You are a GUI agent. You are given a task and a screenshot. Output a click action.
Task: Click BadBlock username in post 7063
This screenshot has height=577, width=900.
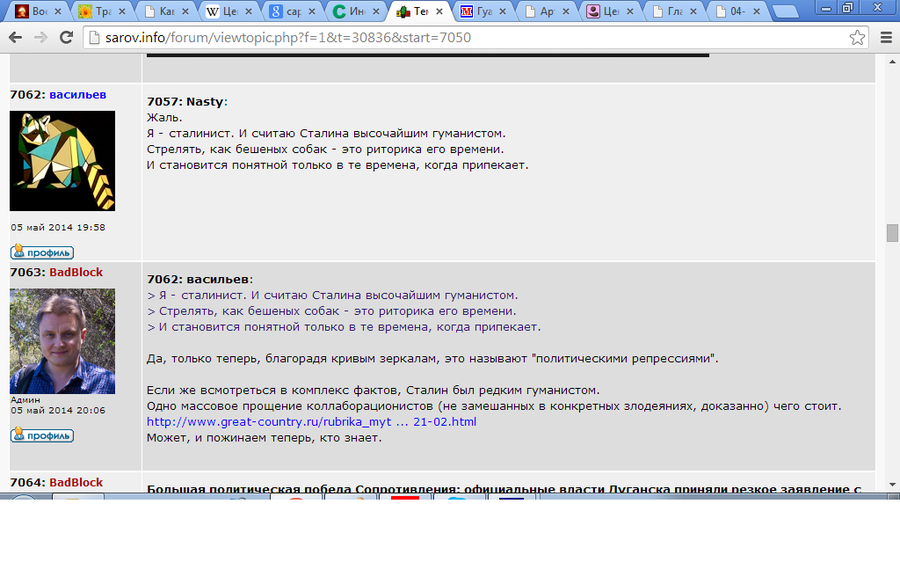coord(76,272)
